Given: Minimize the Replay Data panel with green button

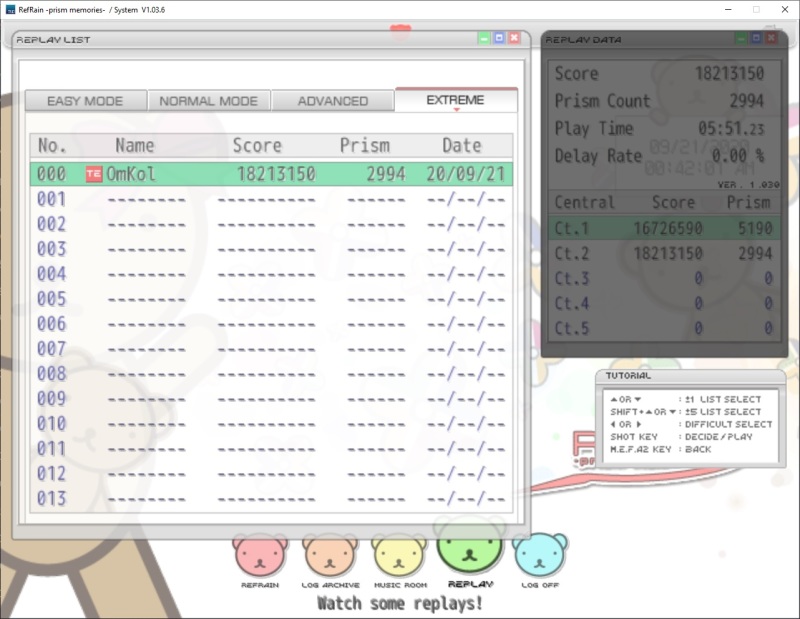Looking at the screenshot, I should pos(741,38).
